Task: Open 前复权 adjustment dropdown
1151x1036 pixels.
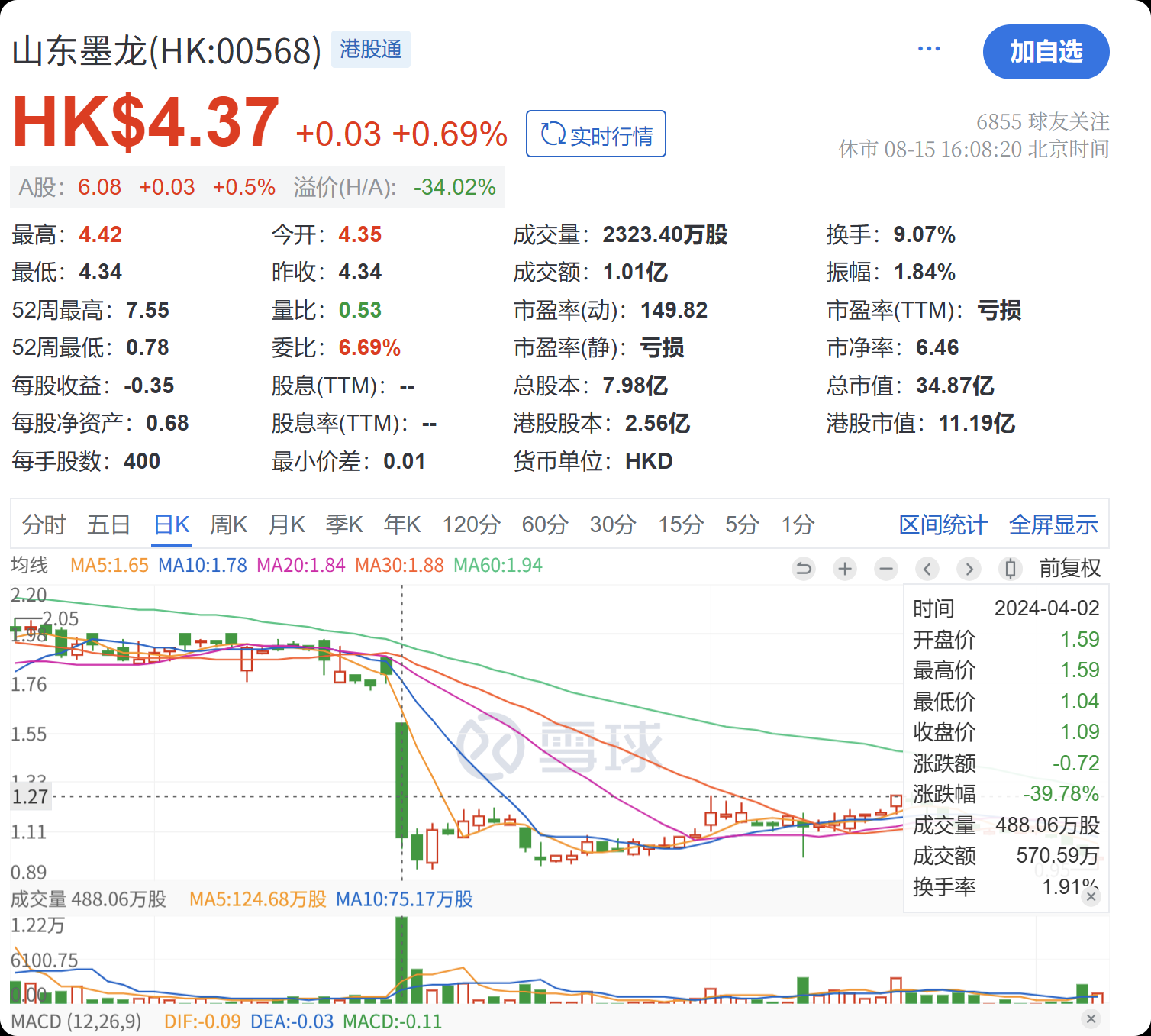Action: 1070,568
